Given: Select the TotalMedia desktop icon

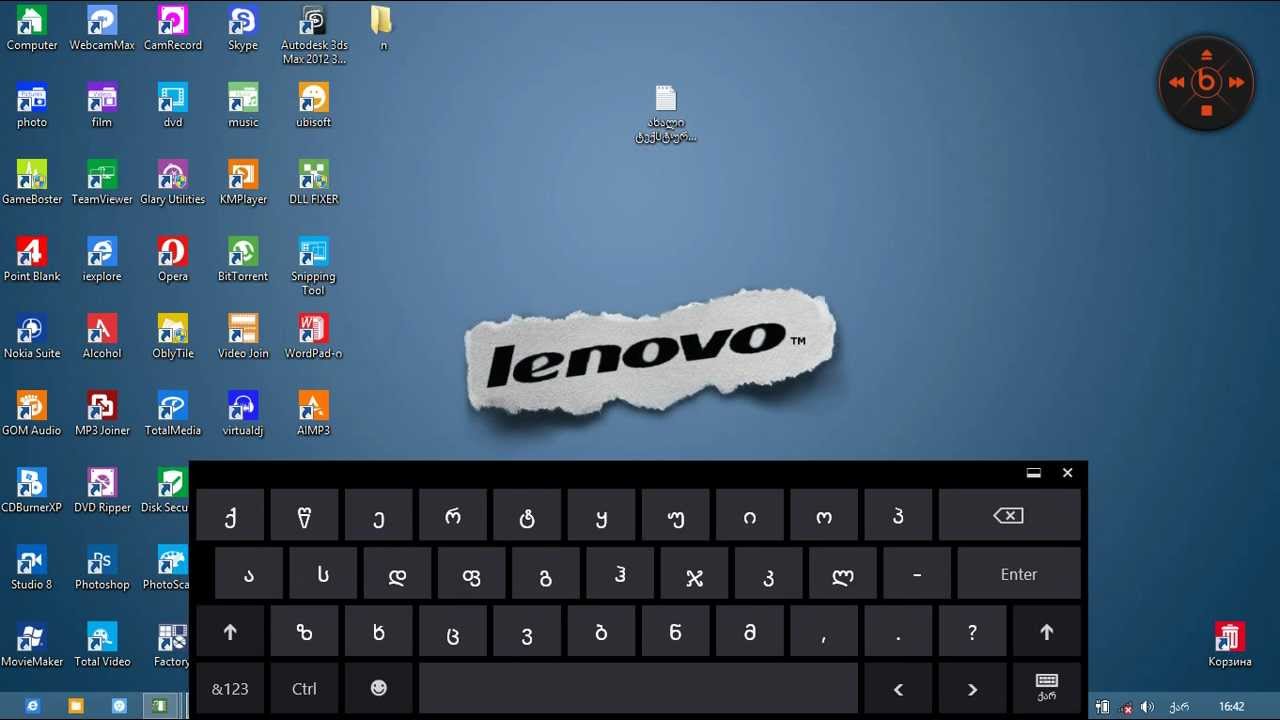Looking at the screenshot, I should (x=173, y=413).
